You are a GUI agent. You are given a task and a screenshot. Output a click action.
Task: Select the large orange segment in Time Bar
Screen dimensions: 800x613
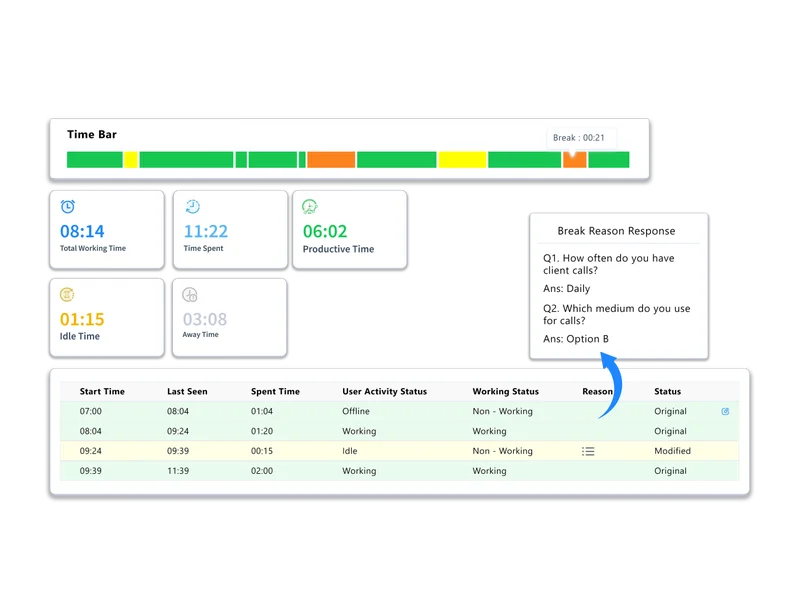[331, 160]
